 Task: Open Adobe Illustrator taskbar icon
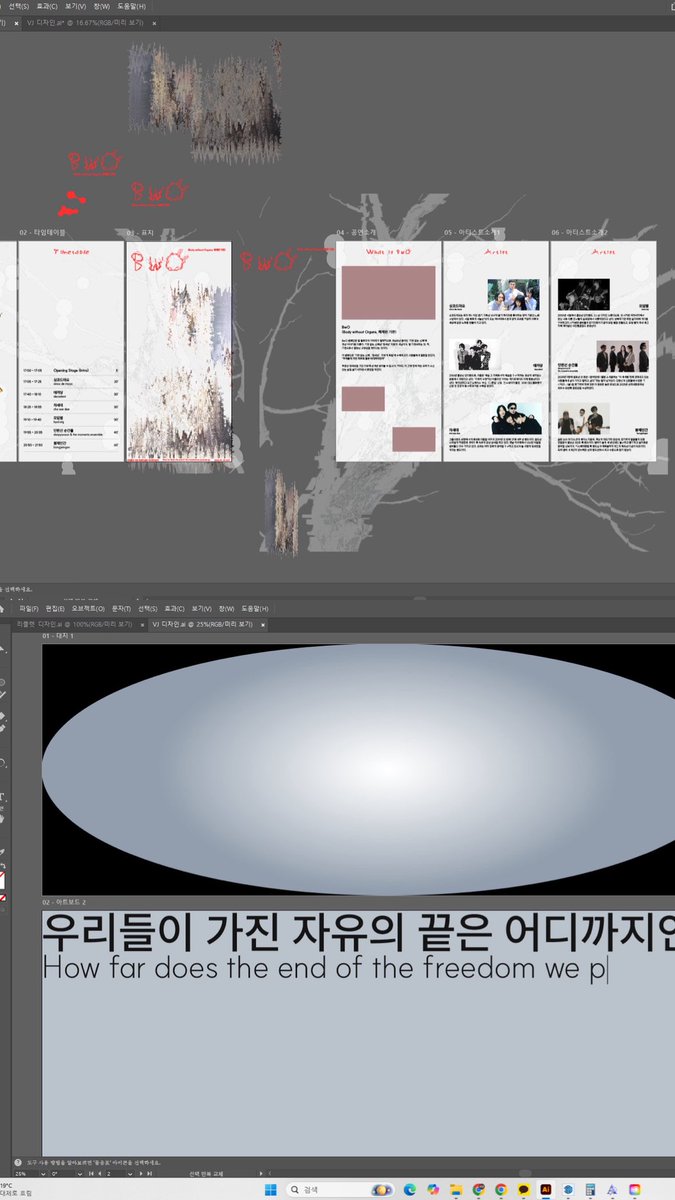pyautogui.click(x=546, y=1189)
